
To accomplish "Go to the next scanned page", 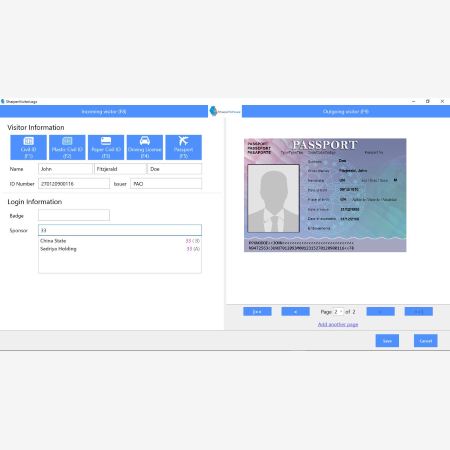I will coord(380,312).
